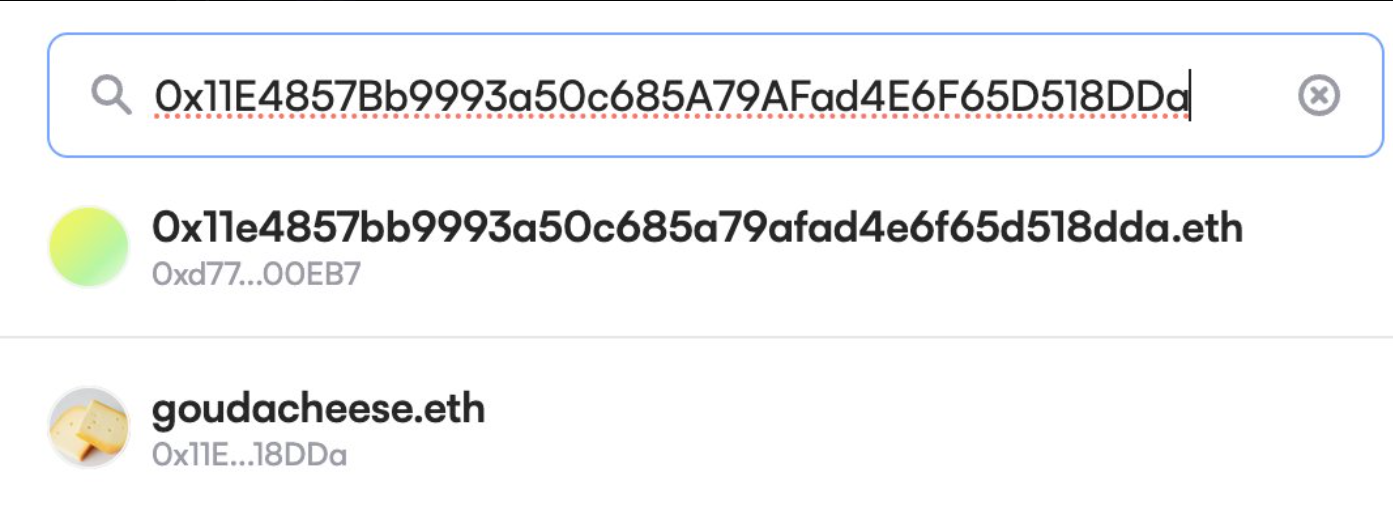Screen dimensions: 1393x508
Task: Select the gouda cheese avatar image
Action: click(x=89, y=427)
